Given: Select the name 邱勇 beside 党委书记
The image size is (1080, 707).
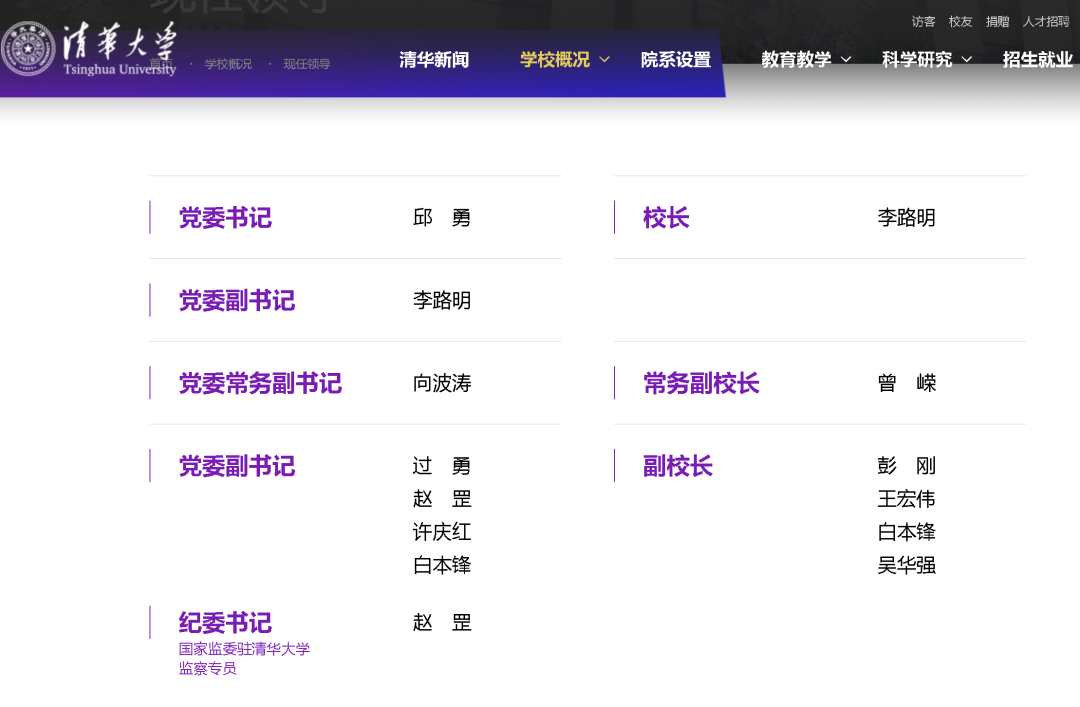Looking at the screenshot, I should click(441, 218).
